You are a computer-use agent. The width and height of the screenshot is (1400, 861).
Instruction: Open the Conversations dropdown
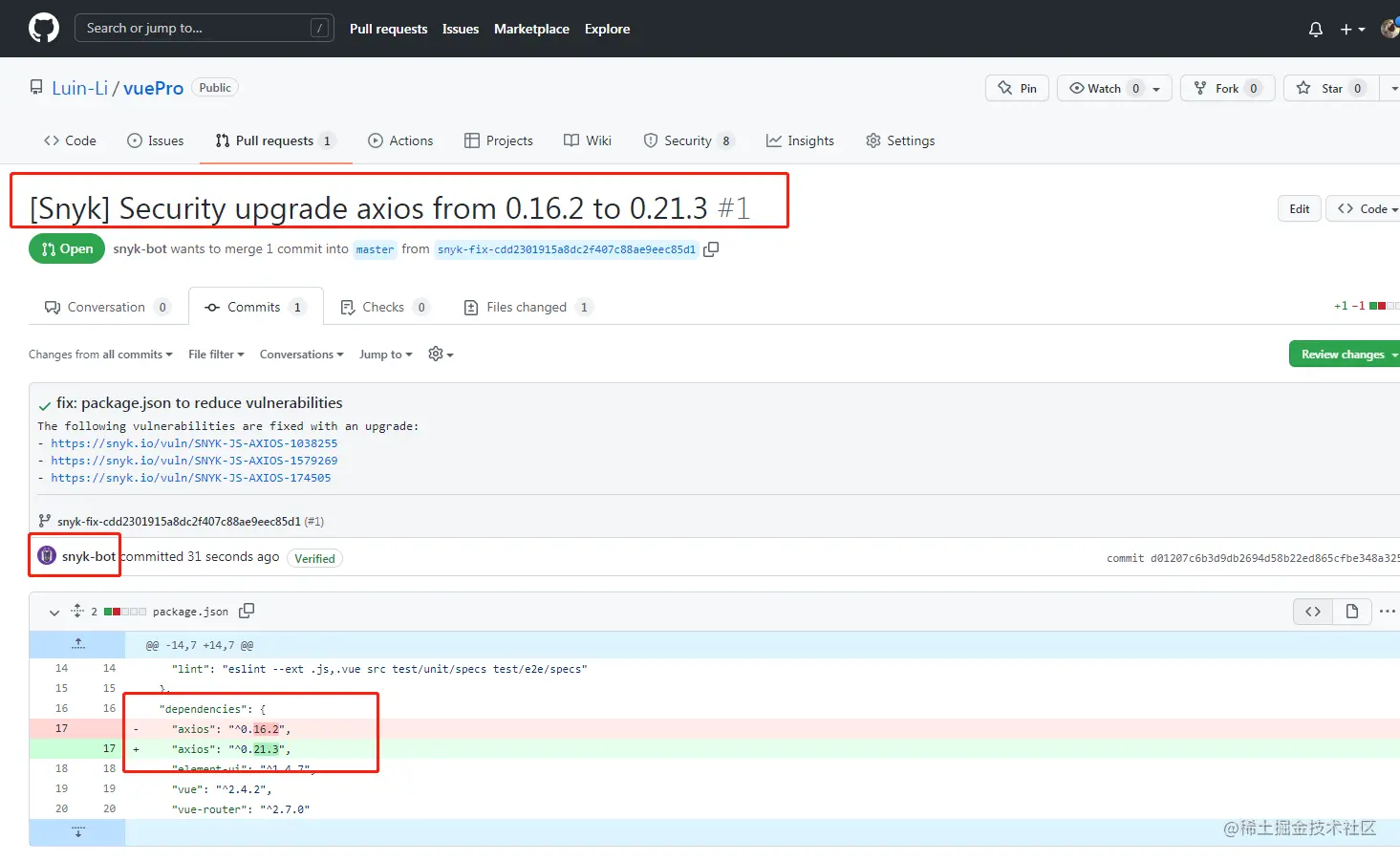coord(301,355)
